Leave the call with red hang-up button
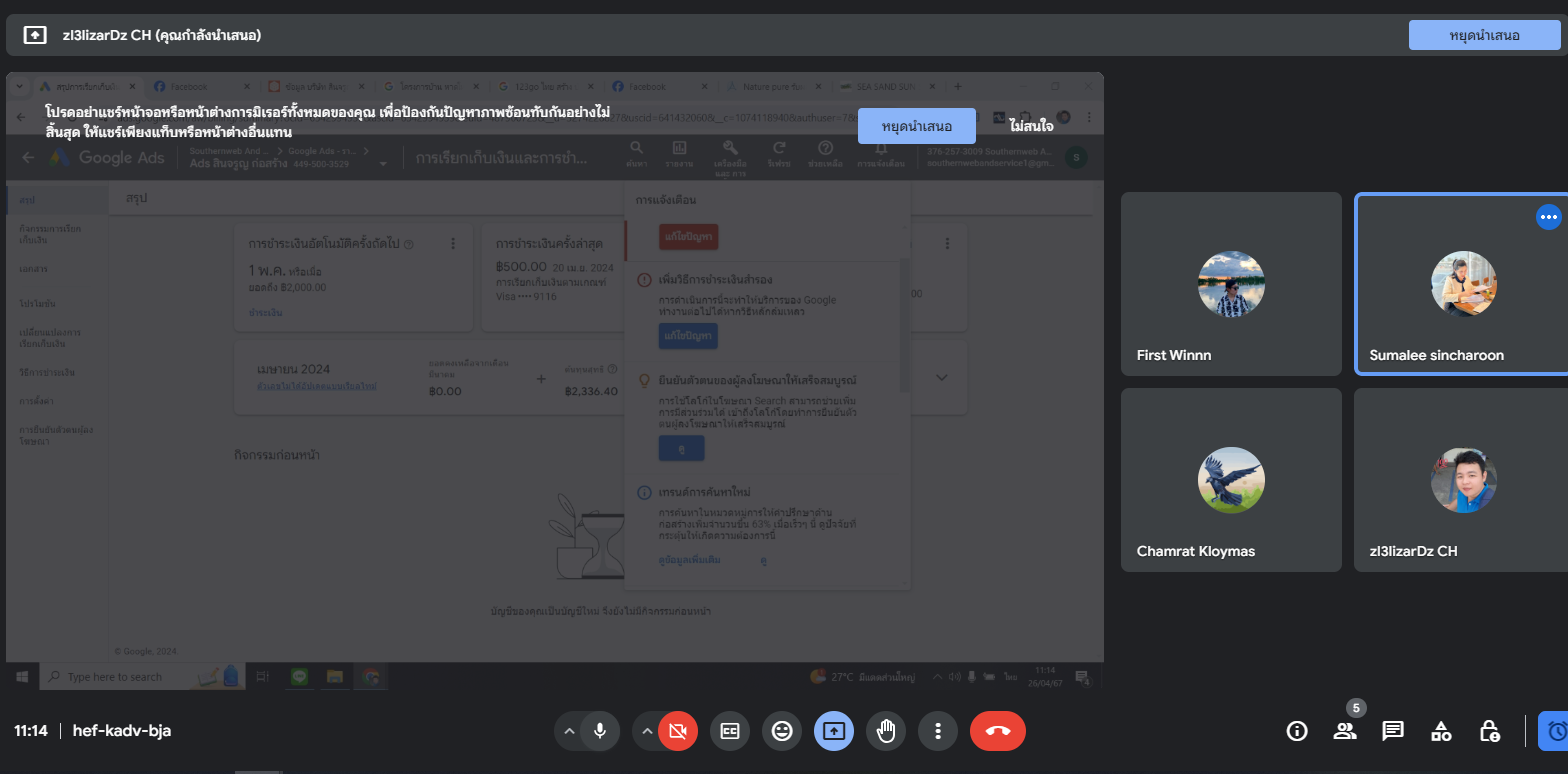 point(997,731)
